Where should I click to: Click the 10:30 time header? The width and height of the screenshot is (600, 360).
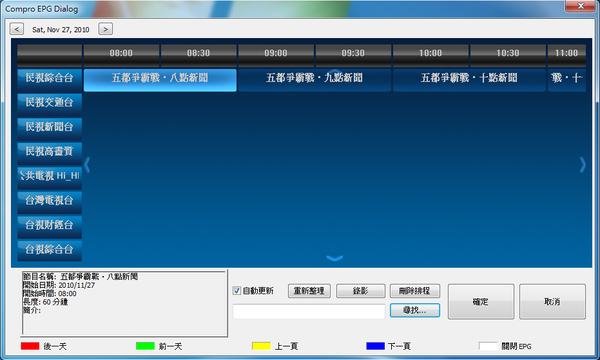pos(508,55)
